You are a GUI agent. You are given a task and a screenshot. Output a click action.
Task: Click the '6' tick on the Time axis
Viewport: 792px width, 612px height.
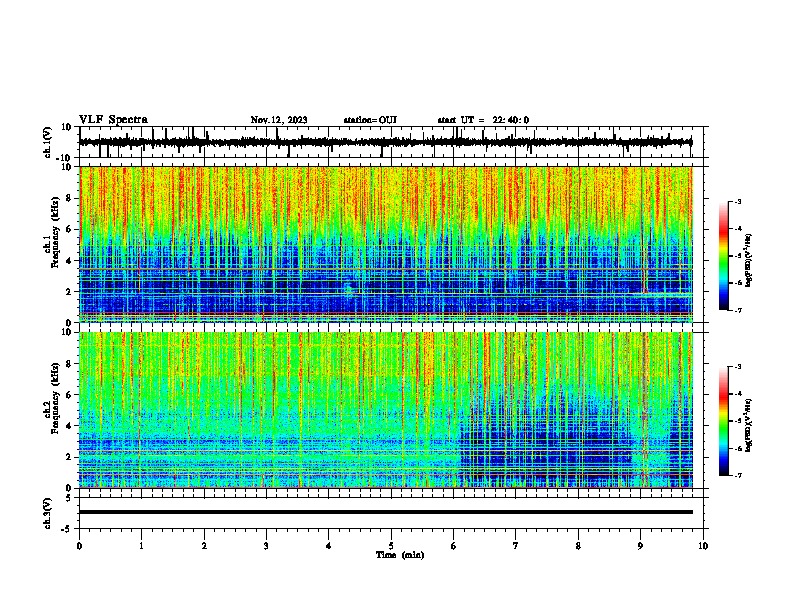pos(453,546)
